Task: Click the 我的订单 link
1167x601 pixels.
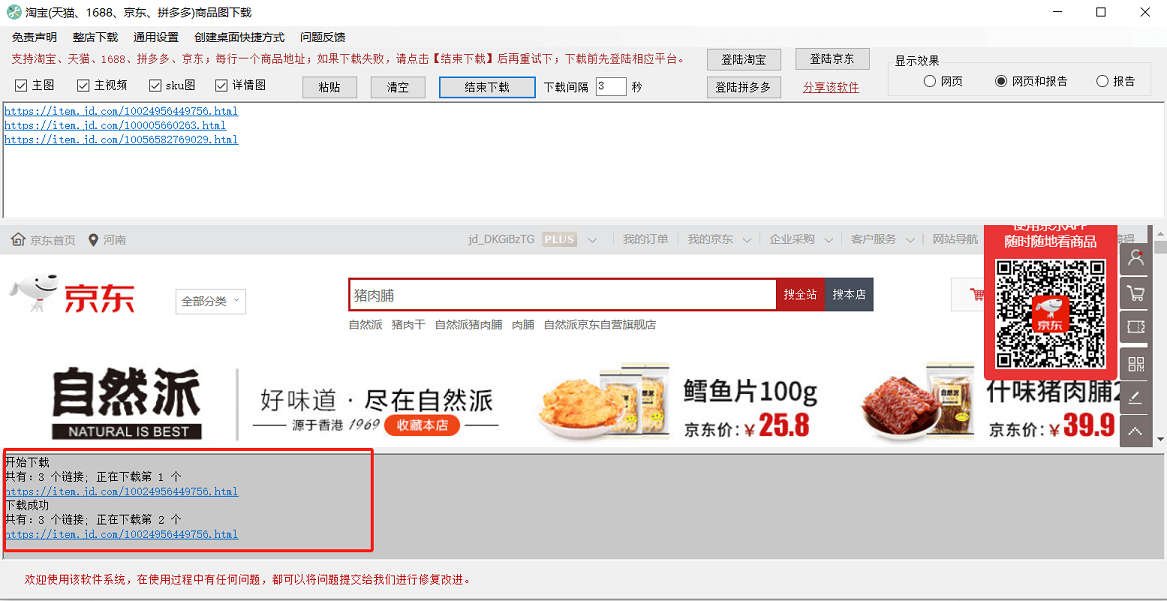Action: coord(645,240)
